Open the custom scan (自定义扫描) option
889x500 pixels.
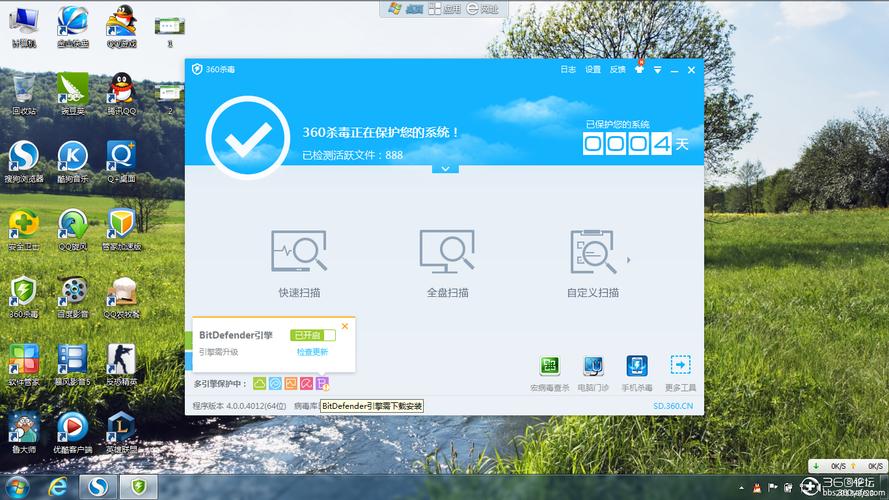592,263
